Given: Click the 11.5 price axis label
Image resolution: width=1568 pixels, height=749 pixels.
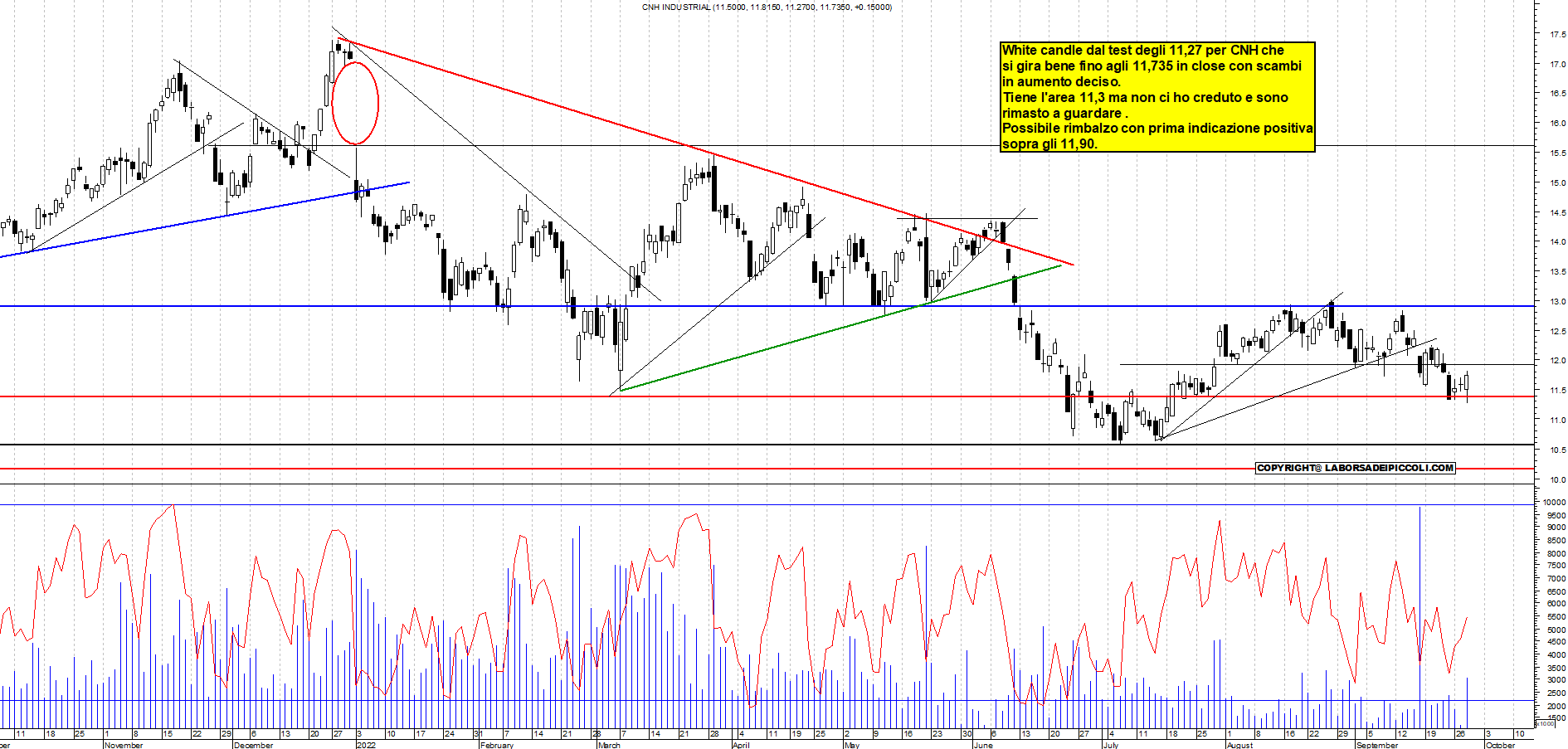Looking at the screenshot, I should point(1557,391).
